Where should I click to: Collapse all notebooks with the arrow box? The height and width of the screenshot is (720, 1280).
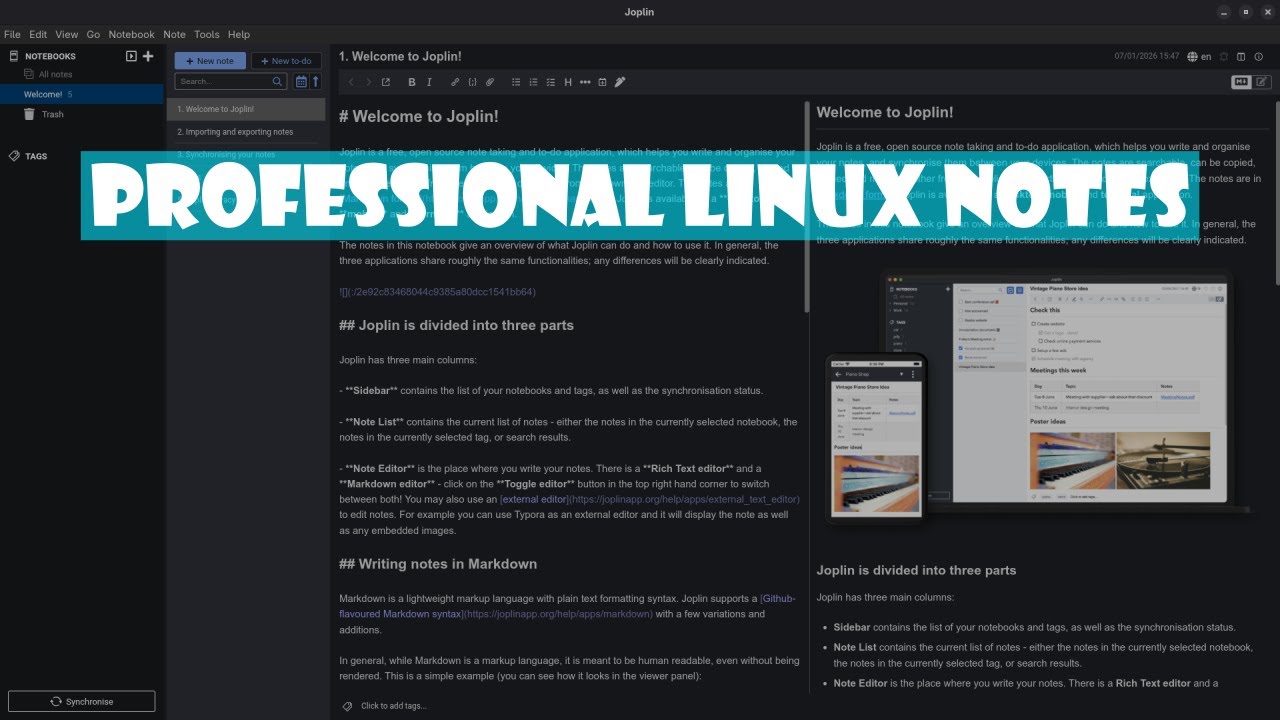pos(131,56)
